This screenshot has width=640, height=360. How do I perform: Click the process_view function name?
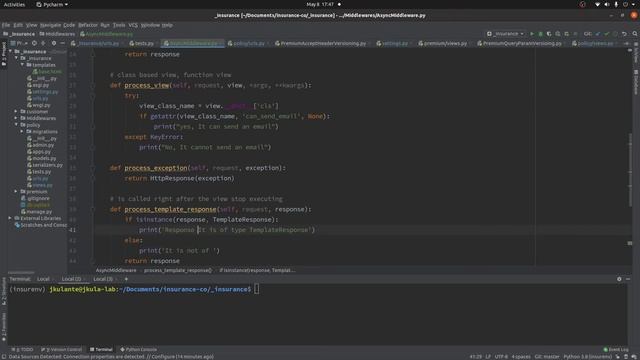[x=147, y=85]
